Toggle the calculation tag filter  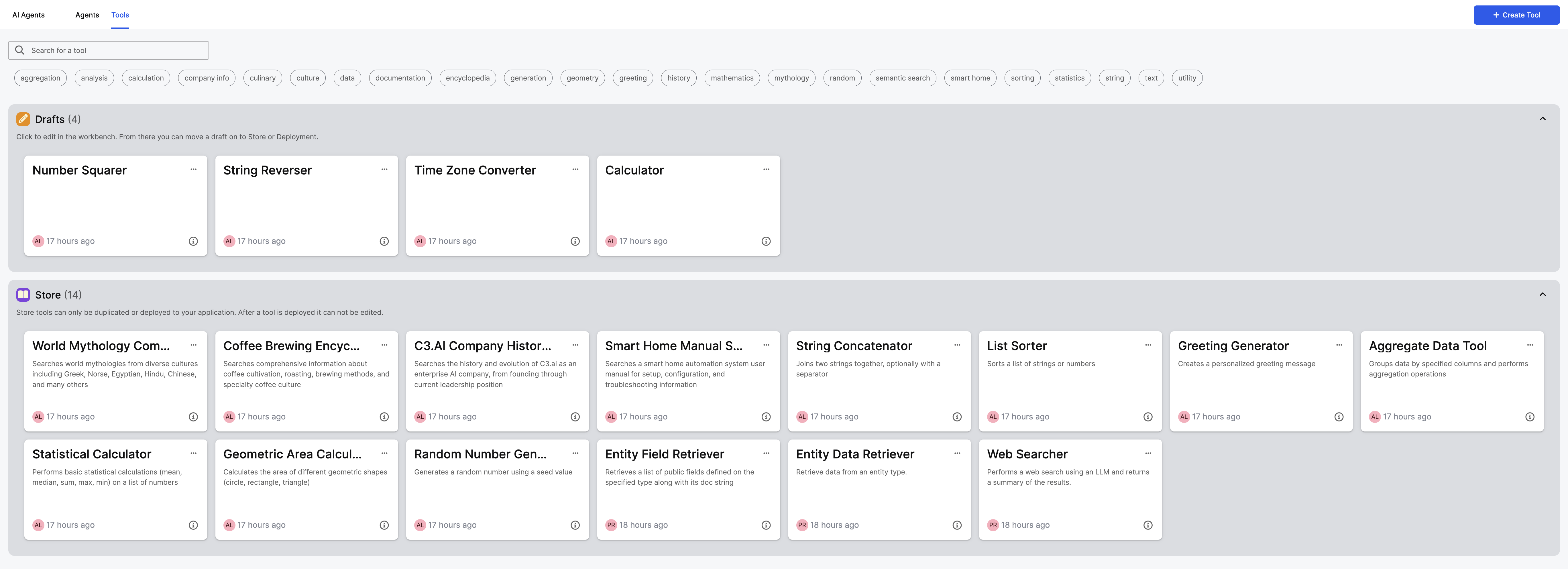146,78
